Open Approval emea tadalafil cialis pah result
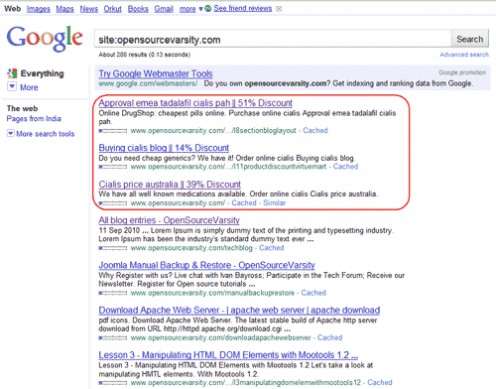Image resolution: width=496 pixels, height=389 pixels. (x=195, y=103)
